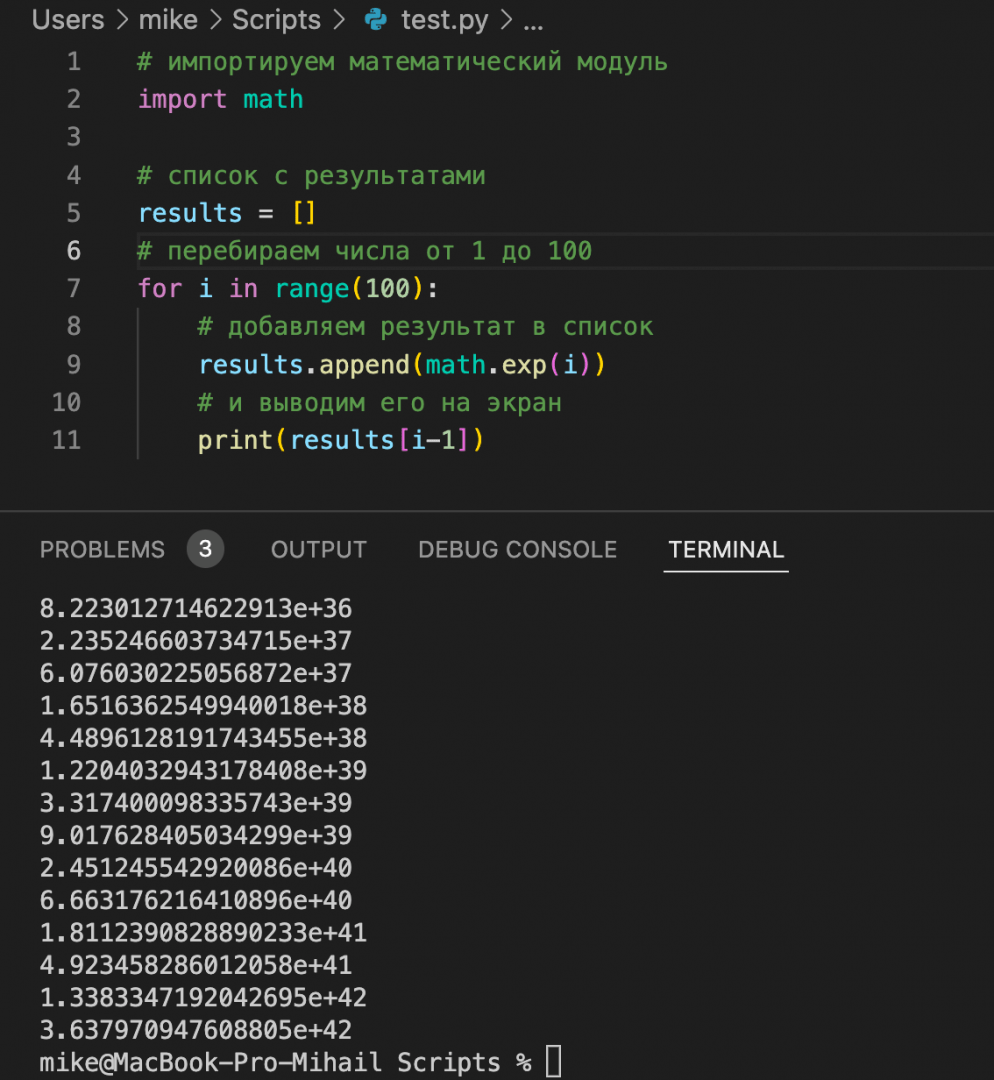
Task: Open the Scripts breadcrumb dropdown
Action: [x=276, y=19]
